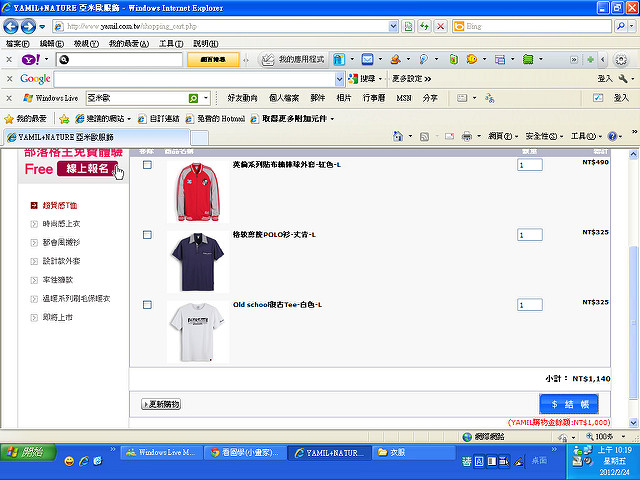Switch to the Chrome 看圖學 taskbar window

[245, 452]
